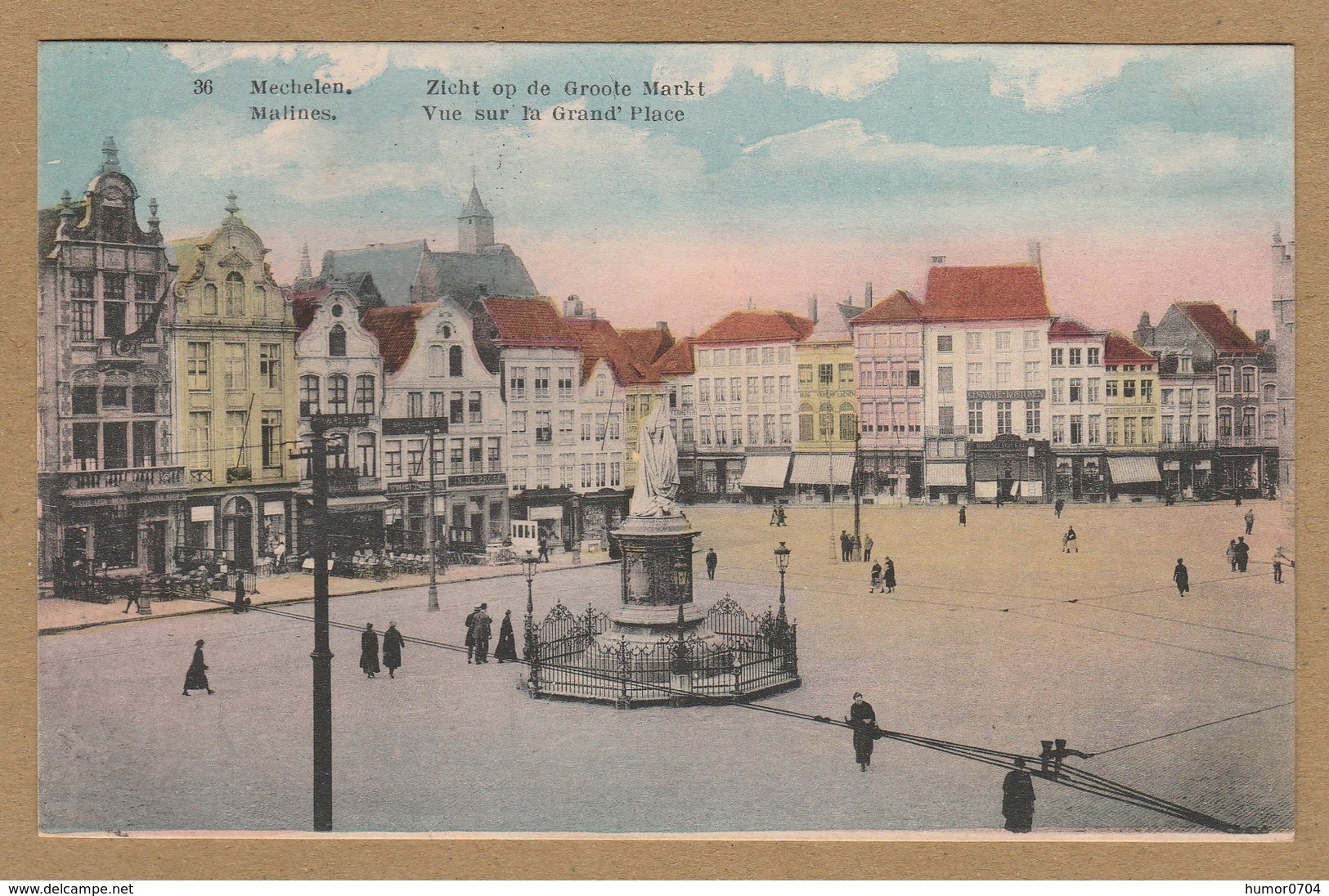Viewport: 1329px width, 896px height.
Task: Click the postcard caption "Zicht op de Groote Markt"
Action: pyautogui.click(x=565, y=88)
